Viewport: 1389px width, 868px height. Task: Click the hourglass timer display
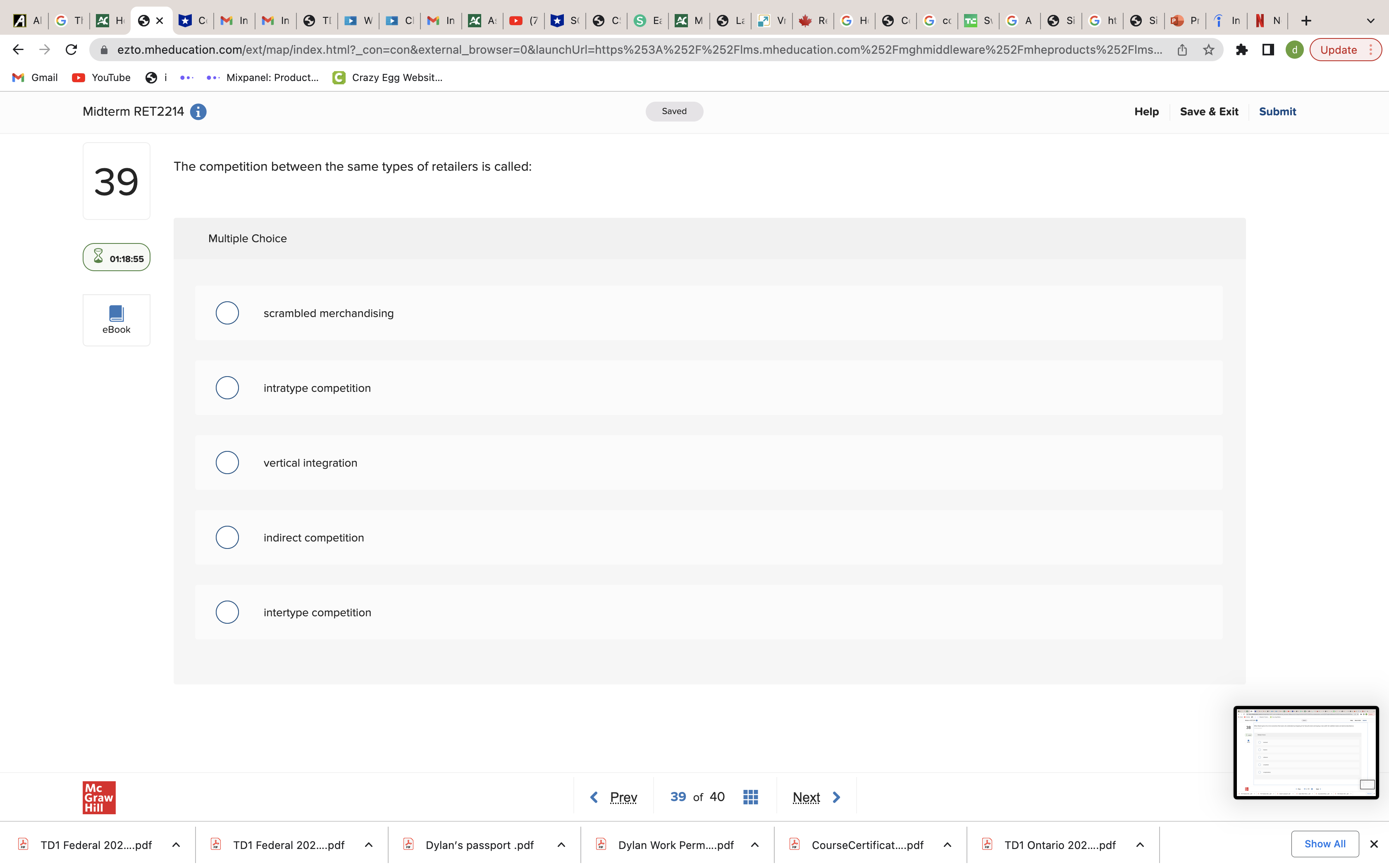(x=117, y=258)
